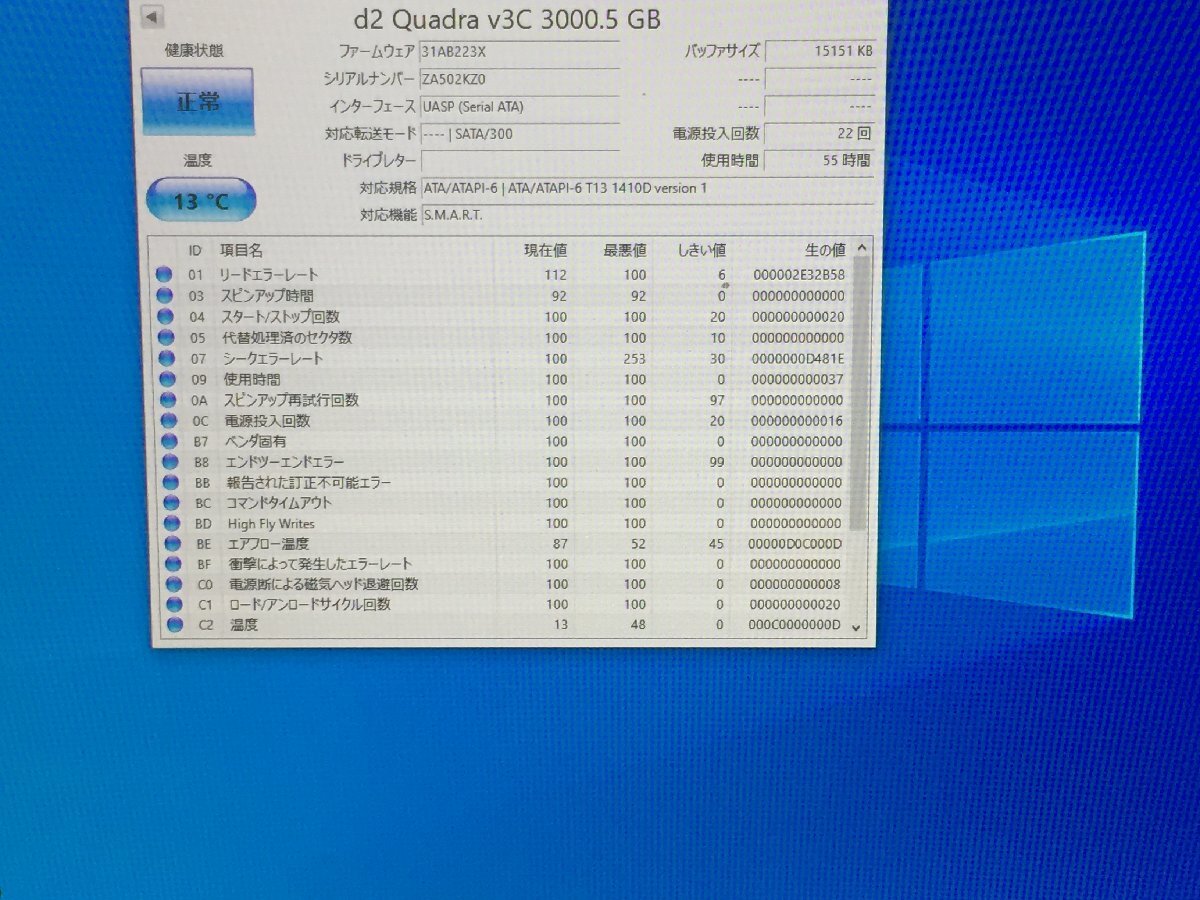Click the SMART list scroll up arrow
The width and height of the screenshot is (1200, 900).
point(861,247)
